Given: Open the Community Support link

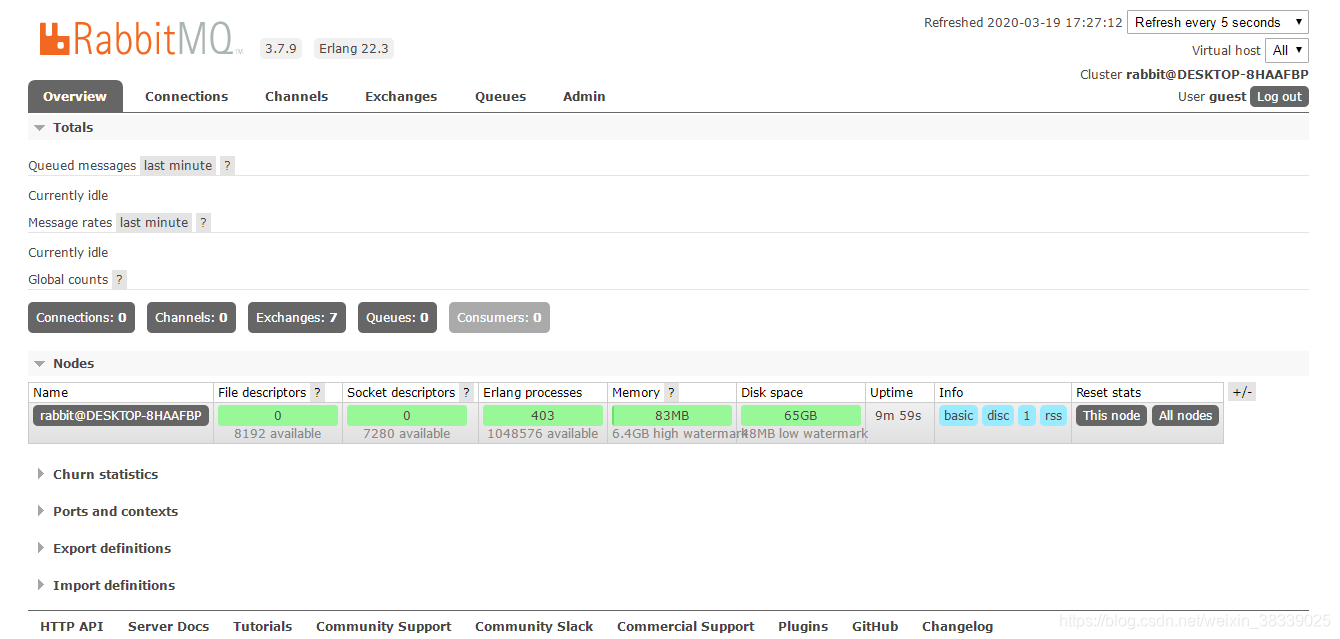Looking at the screenshot, I should pyautogui.click(x=384, y=627).
